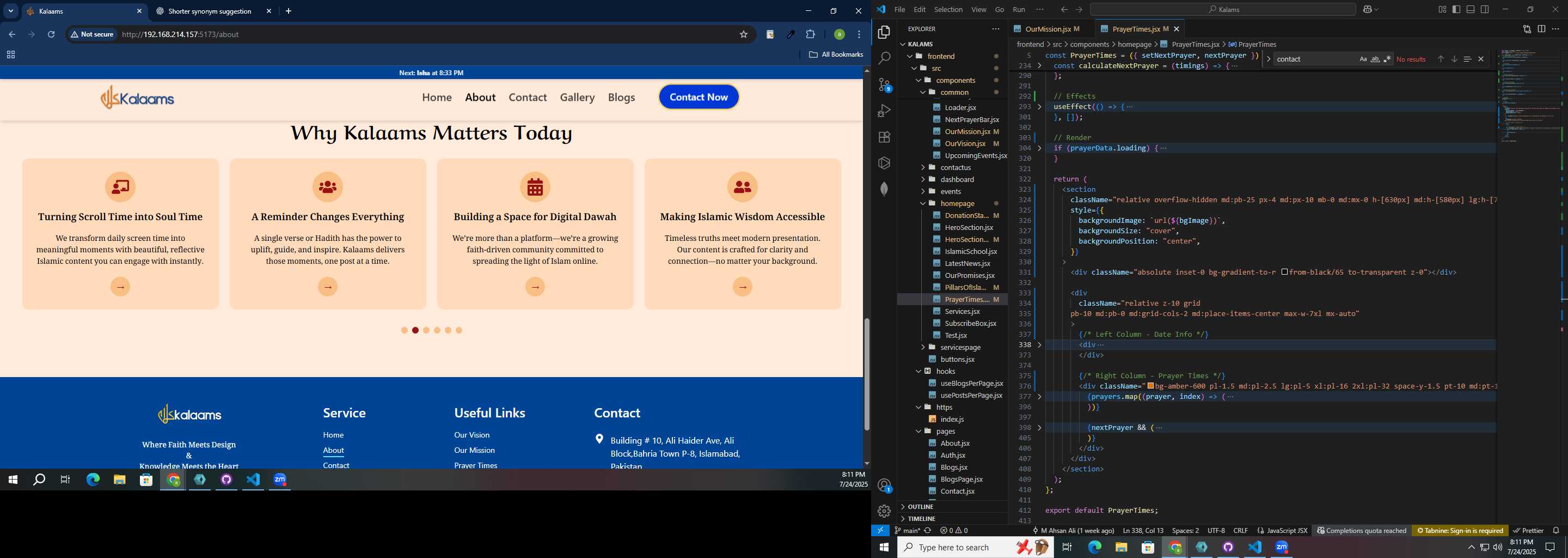1568x558 pixels.
Task: Close the find widget
Action: (1480, 59)
